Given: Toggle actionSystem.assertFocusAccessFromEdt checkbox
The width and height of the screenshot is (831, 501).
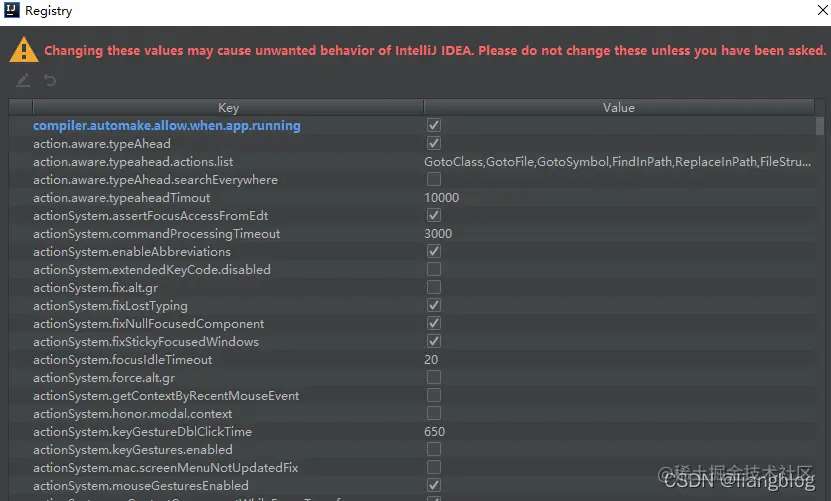Looking at the screenshot, I should pos(434,215).
